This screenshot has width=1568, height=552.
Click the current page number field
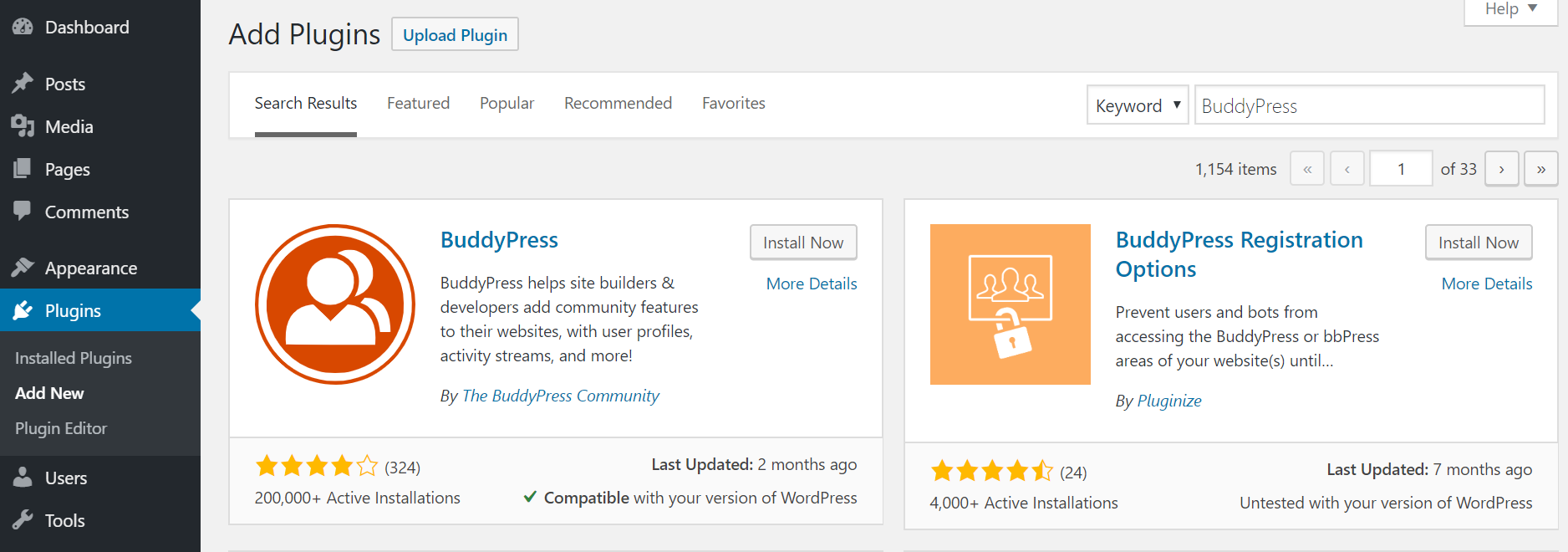click(1401, 168)
